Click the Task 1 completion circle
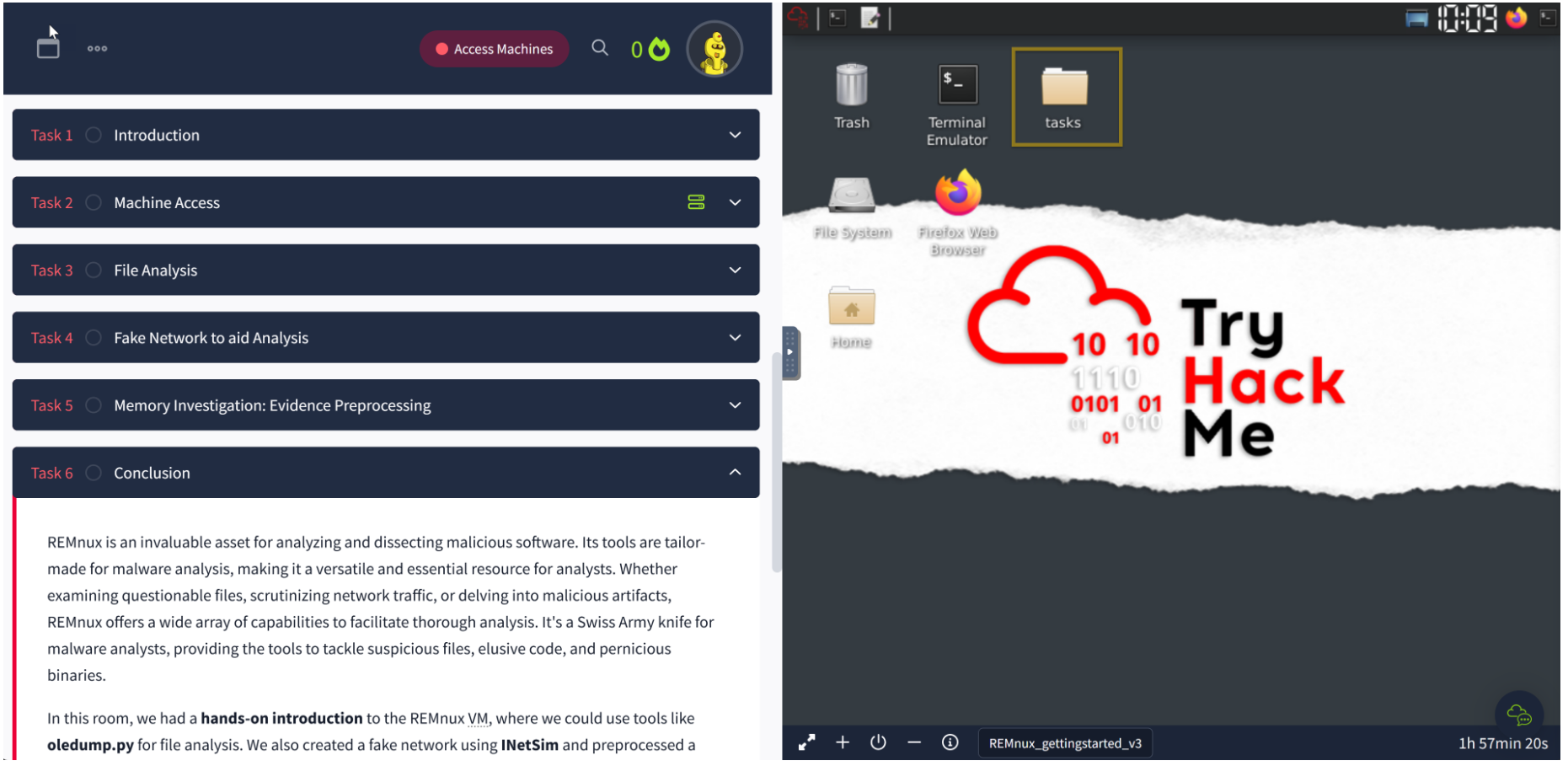This screenshot has height=766, width=1568. [94, 135]
